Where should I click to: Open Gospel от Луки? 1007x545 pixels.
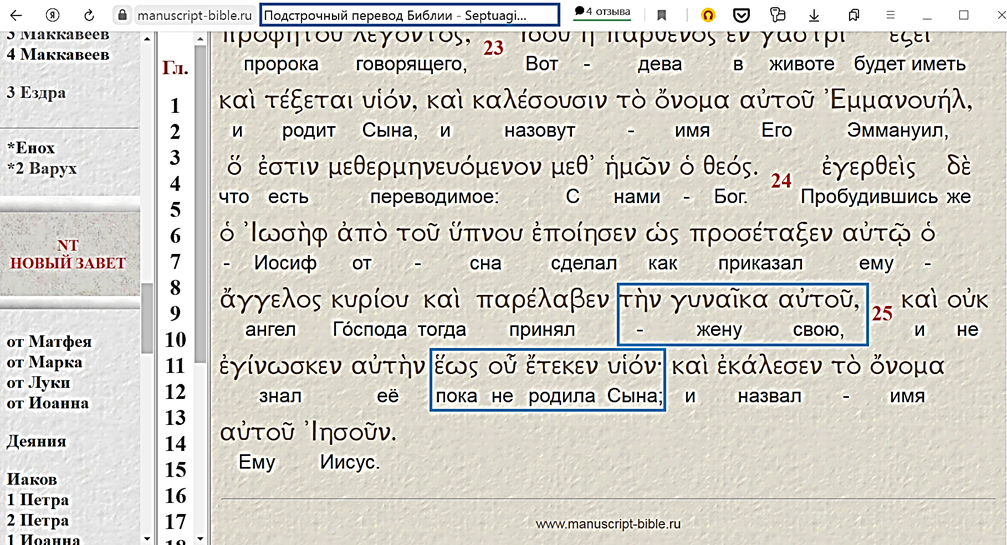tap(39, 383)
